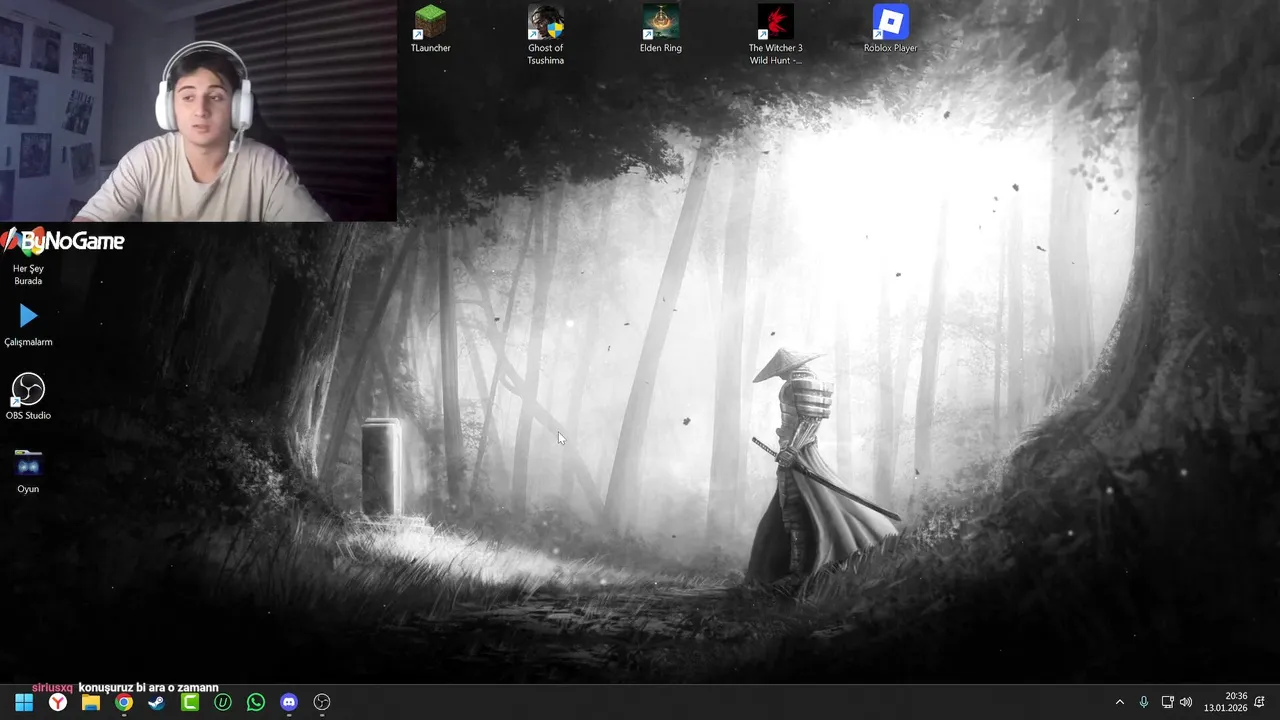
Task: Select the OBS Studio desktop shortcut
Action: point(28,397)
